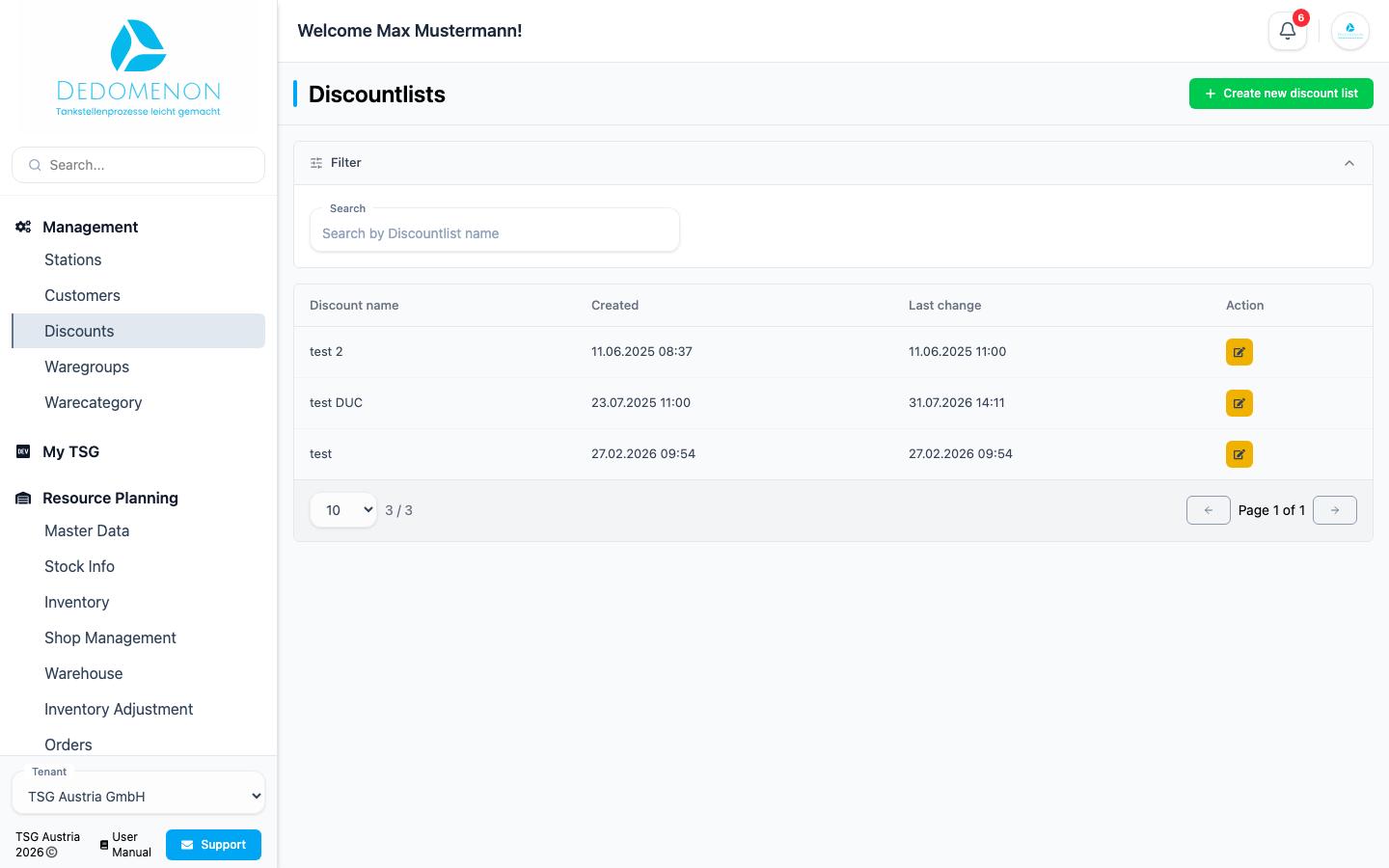
Task: Edit the test DUC discount list
Action: point(1239,403)
